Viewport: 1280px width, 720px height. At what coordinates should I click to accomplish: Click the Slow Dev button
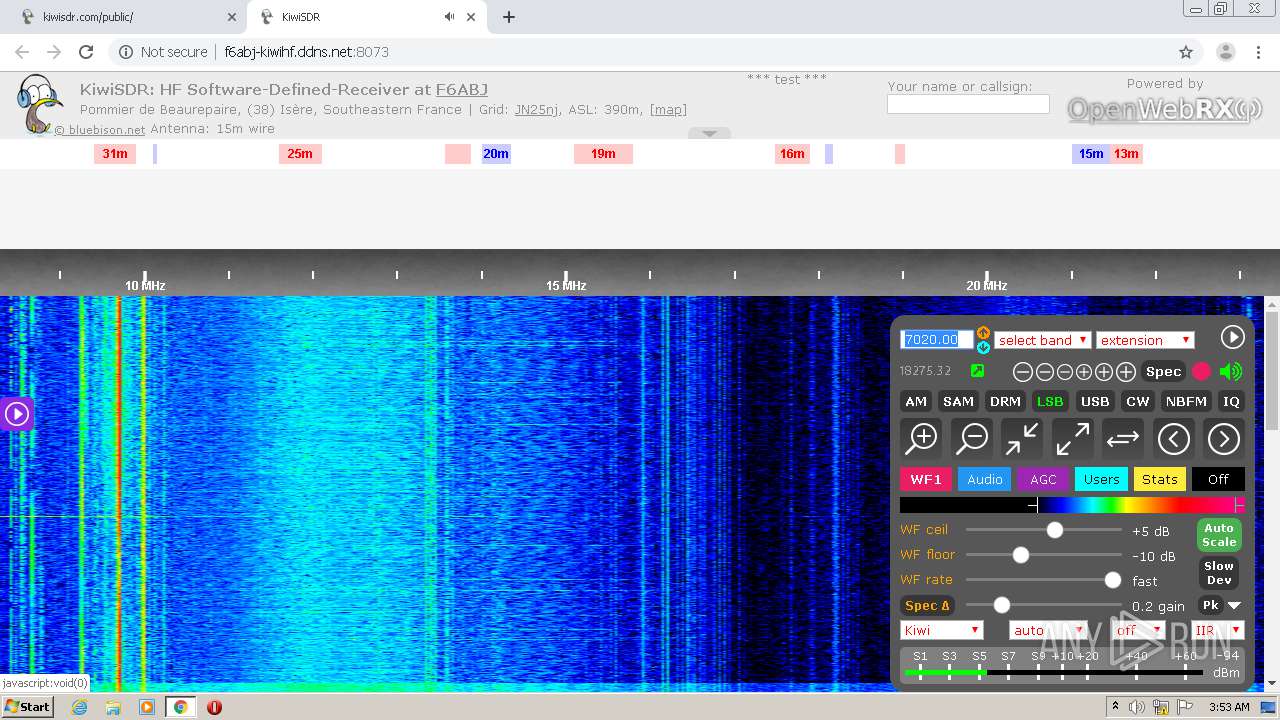click(x=1219, y=573)
